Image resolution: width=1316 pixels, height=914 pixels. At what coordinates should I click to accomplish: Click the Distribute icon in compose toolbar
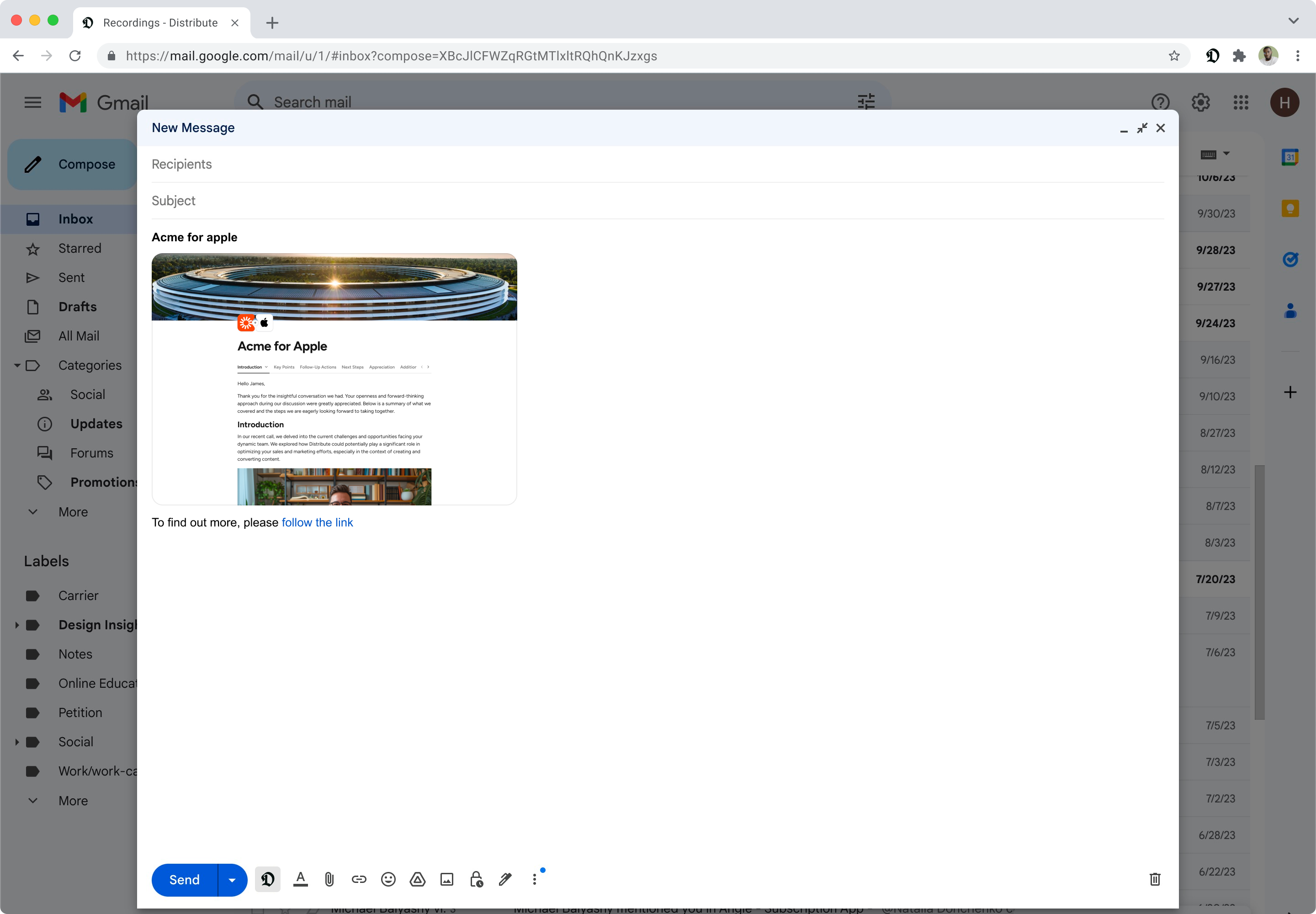tap(267, 879)
